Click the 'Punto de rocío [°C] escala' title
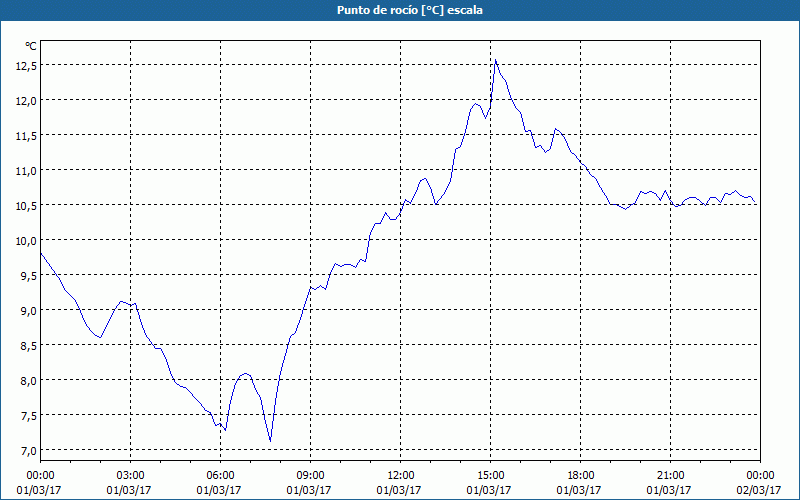Screen dimensions: 800x500 (x=410, y=10)
